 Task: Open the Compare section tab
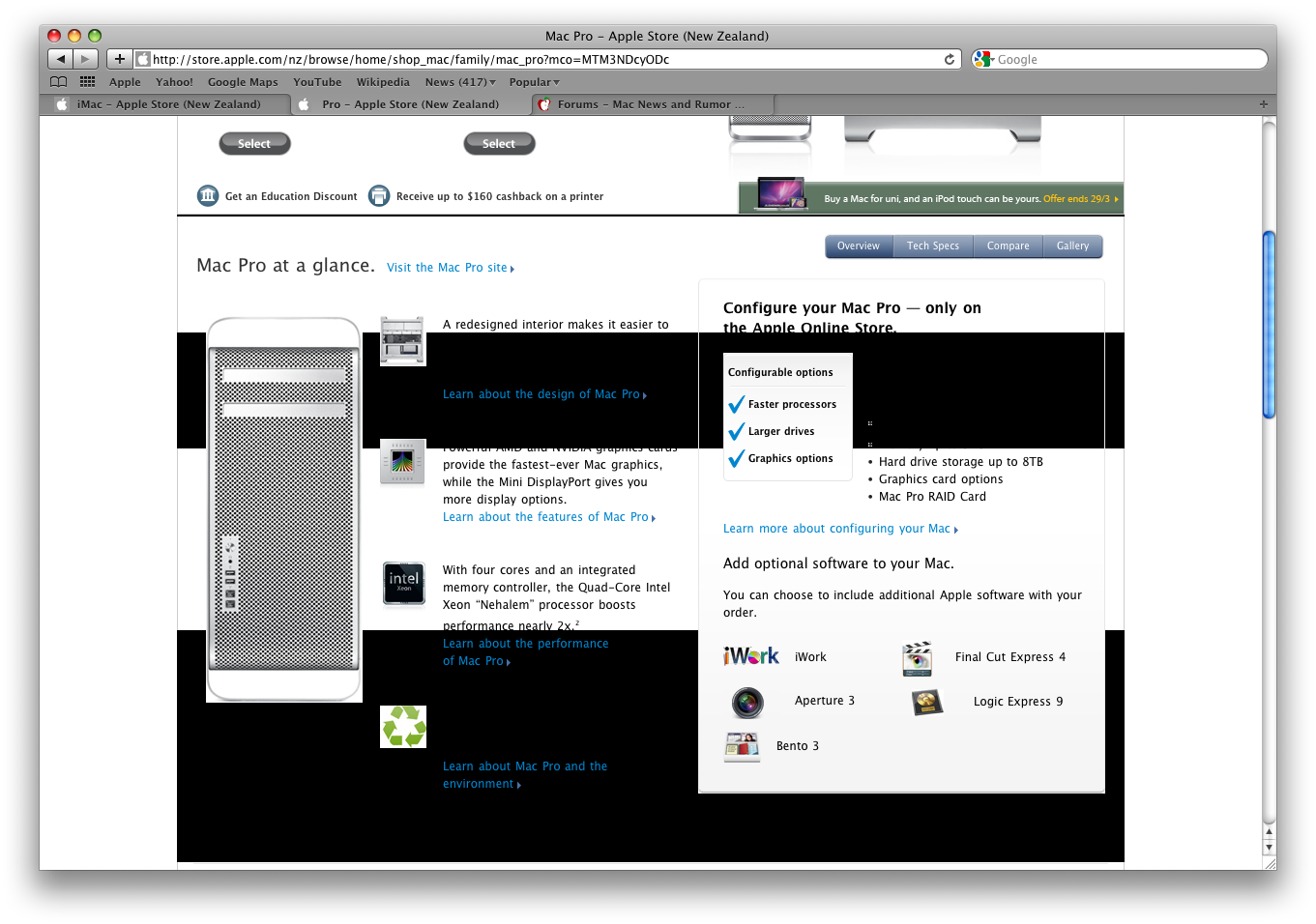[x=1009, y=246]
